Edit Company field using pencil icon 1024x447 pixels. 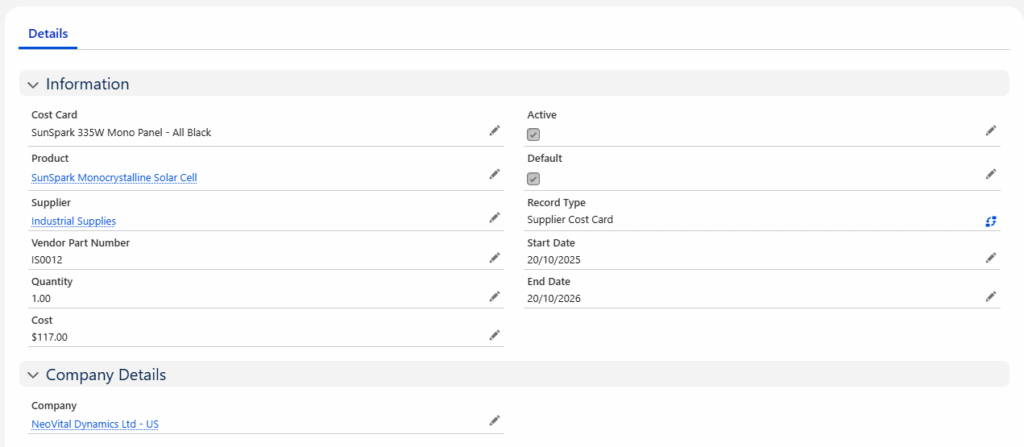[x=494, y=421]
